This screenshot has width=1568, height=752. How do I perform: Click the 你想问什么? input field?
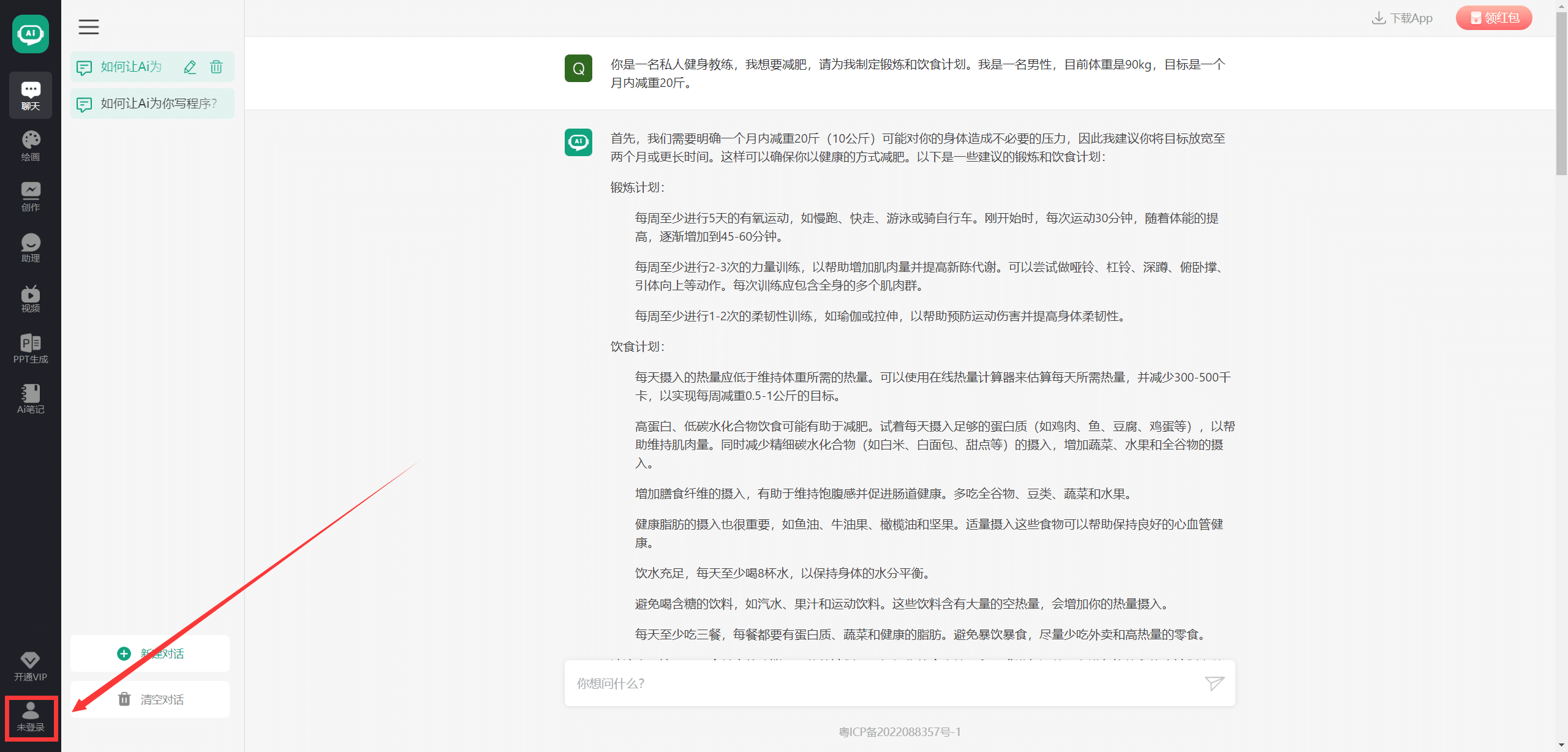882,683
